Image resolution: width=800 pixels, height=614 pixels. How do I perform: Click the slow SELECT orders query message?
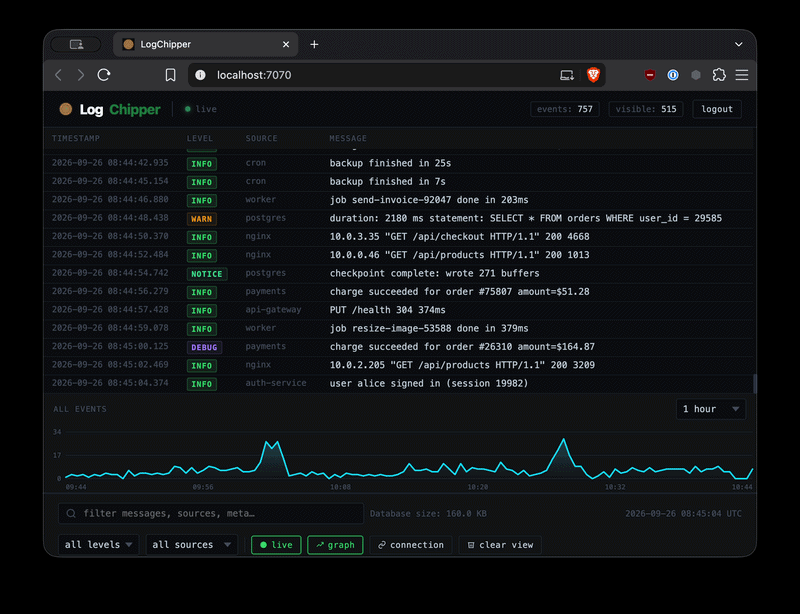point(526,218)
